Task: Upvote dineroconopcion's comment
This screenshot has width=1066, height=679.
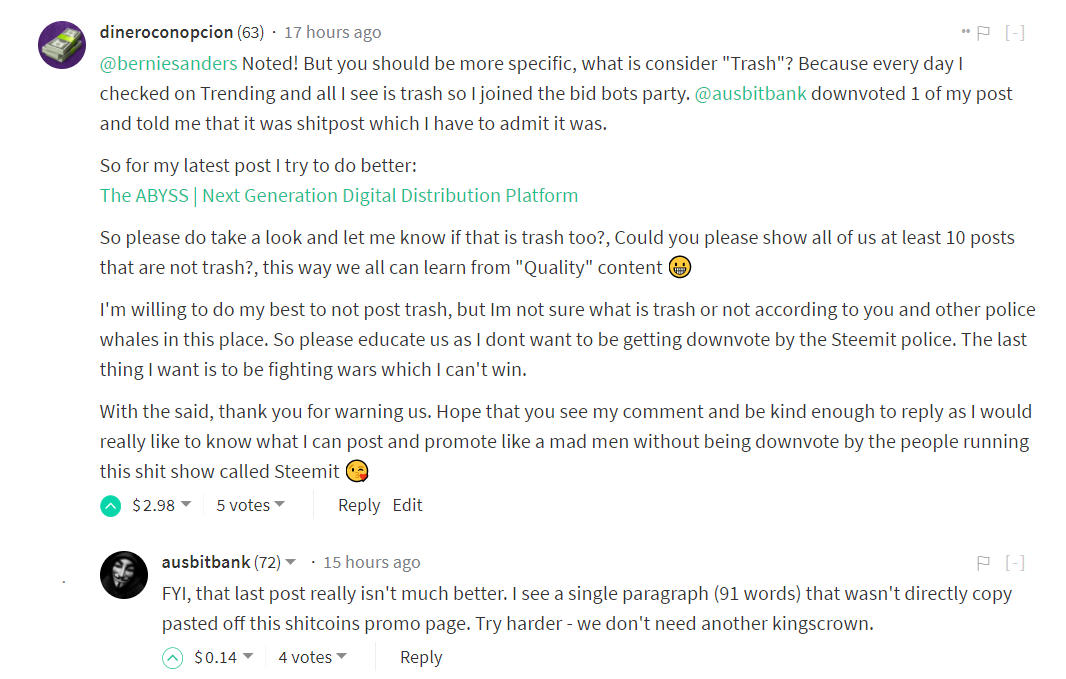Action: [x=110, y=506]
